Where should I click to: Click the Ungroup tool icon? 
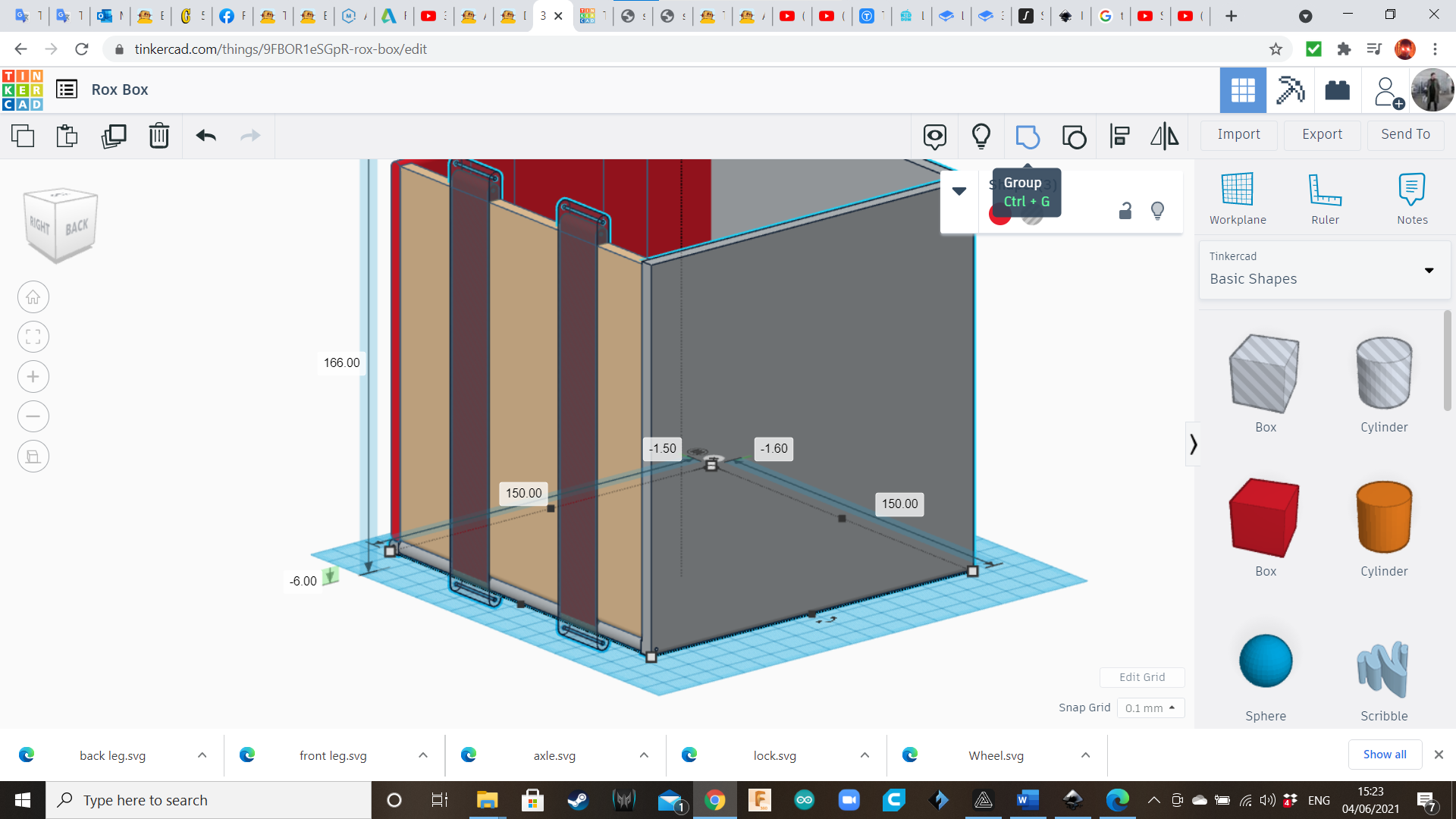click(1074, 136)
